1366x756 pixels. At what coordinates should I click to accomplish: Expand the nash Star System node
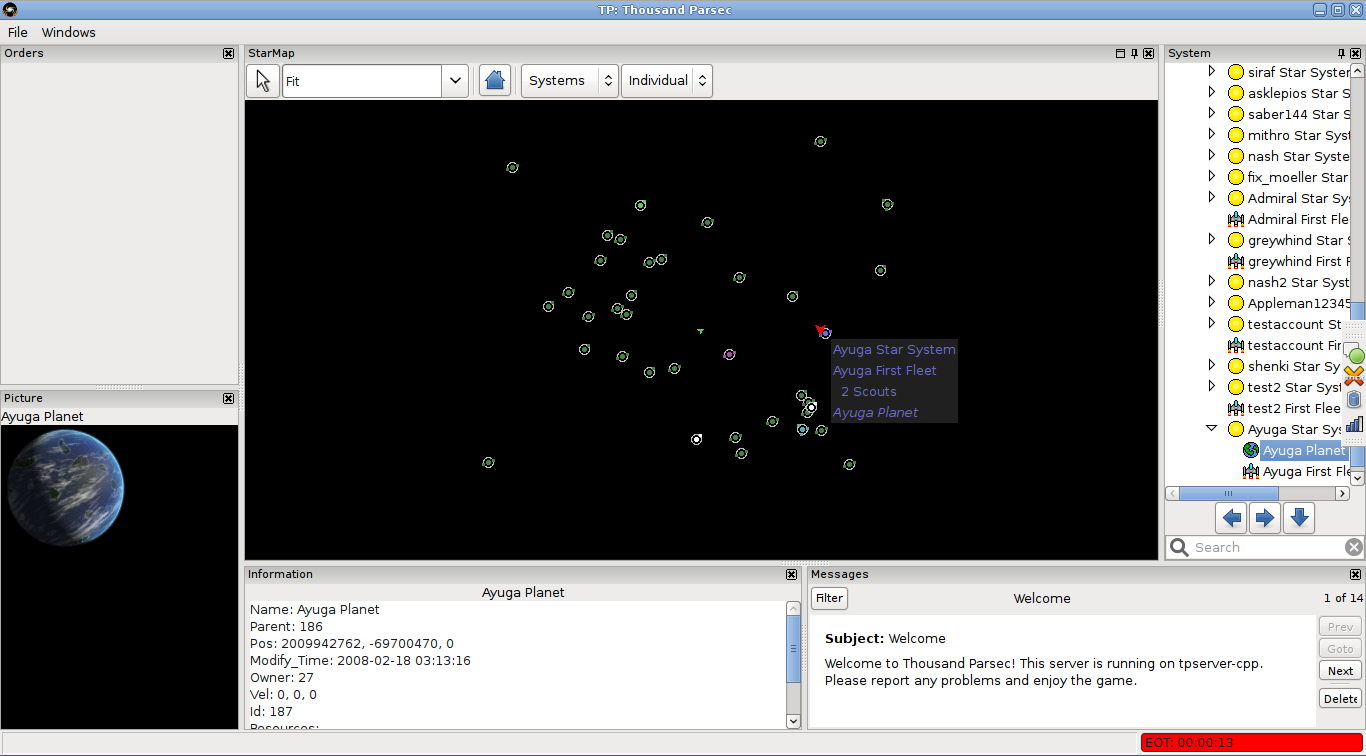click(x=1212, y=156)
